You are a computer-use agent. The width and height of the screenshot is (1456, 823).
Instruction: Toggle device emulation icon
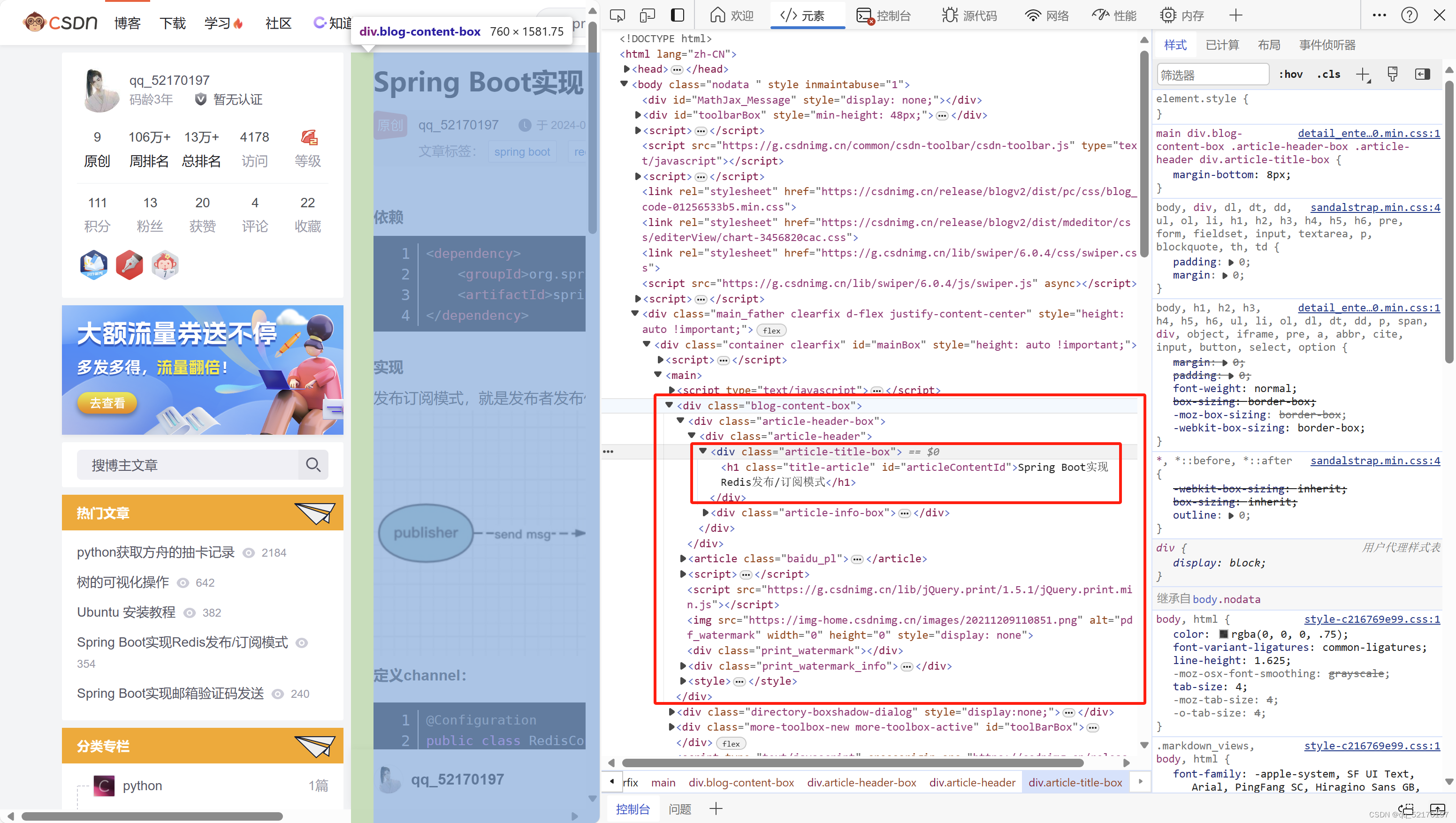(x=647, y=15)
